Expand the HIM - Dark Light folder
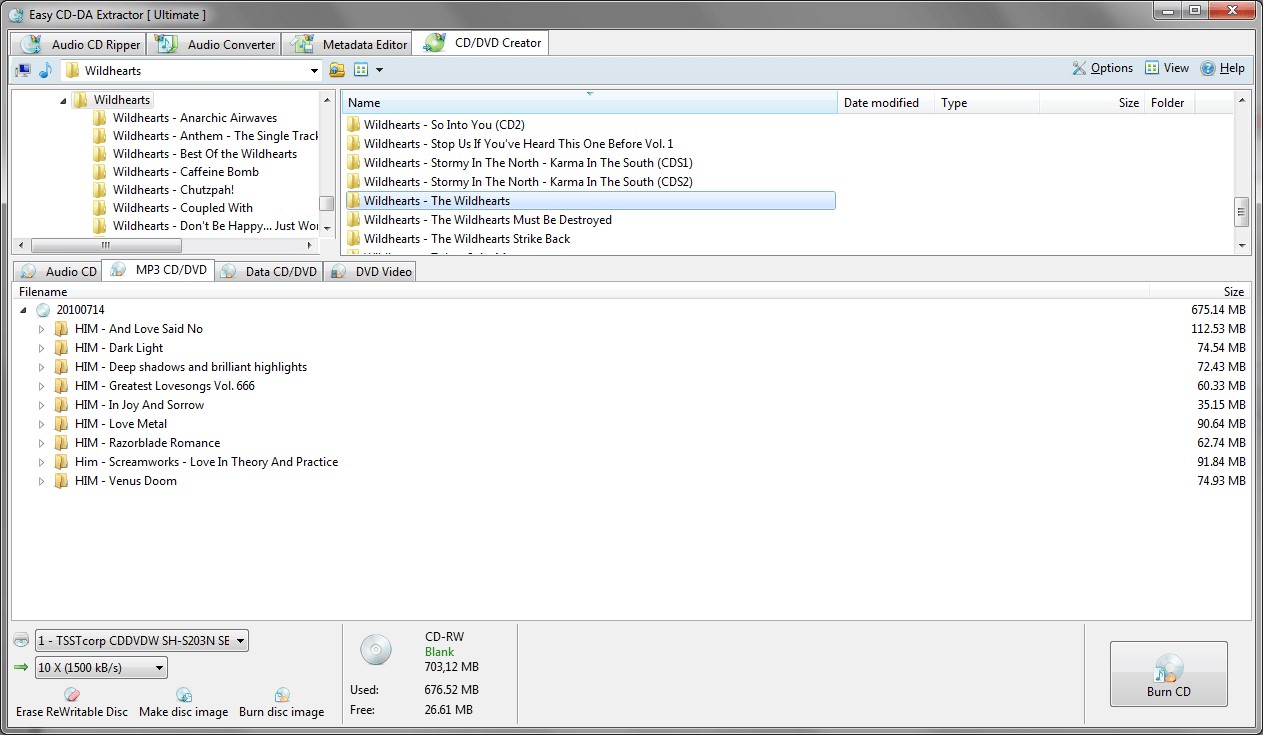The image size is (1263, 735). point(42,348)
